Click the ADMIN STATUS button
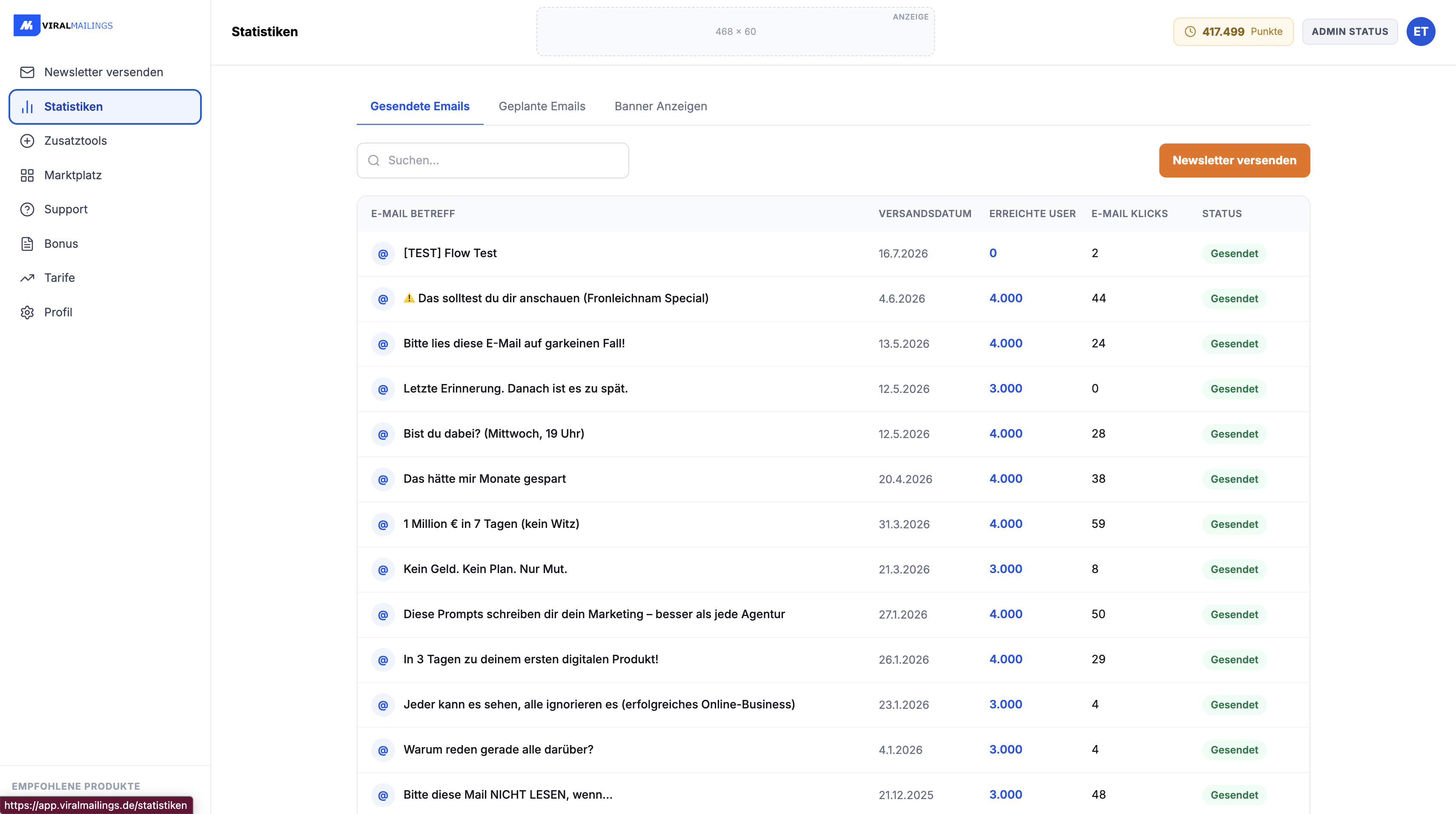 [1349, 32]
